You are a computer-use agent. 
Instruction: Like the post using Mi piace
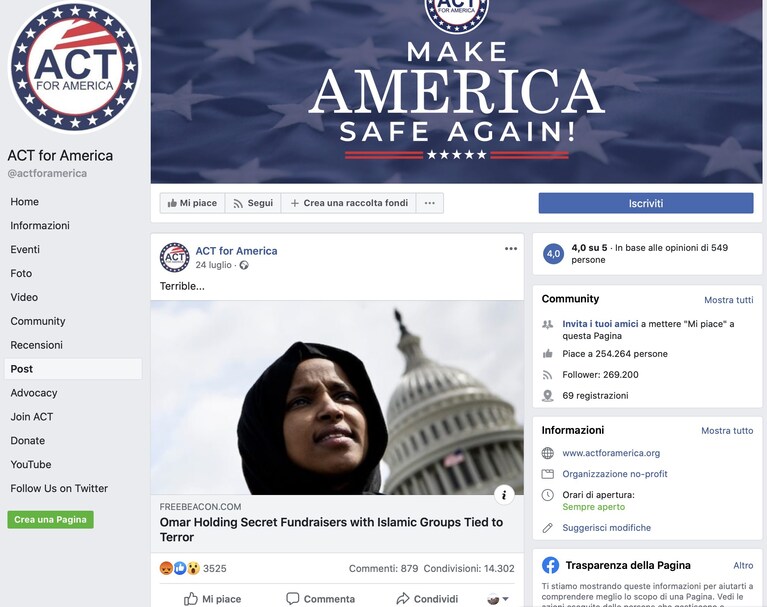point(212,599)
